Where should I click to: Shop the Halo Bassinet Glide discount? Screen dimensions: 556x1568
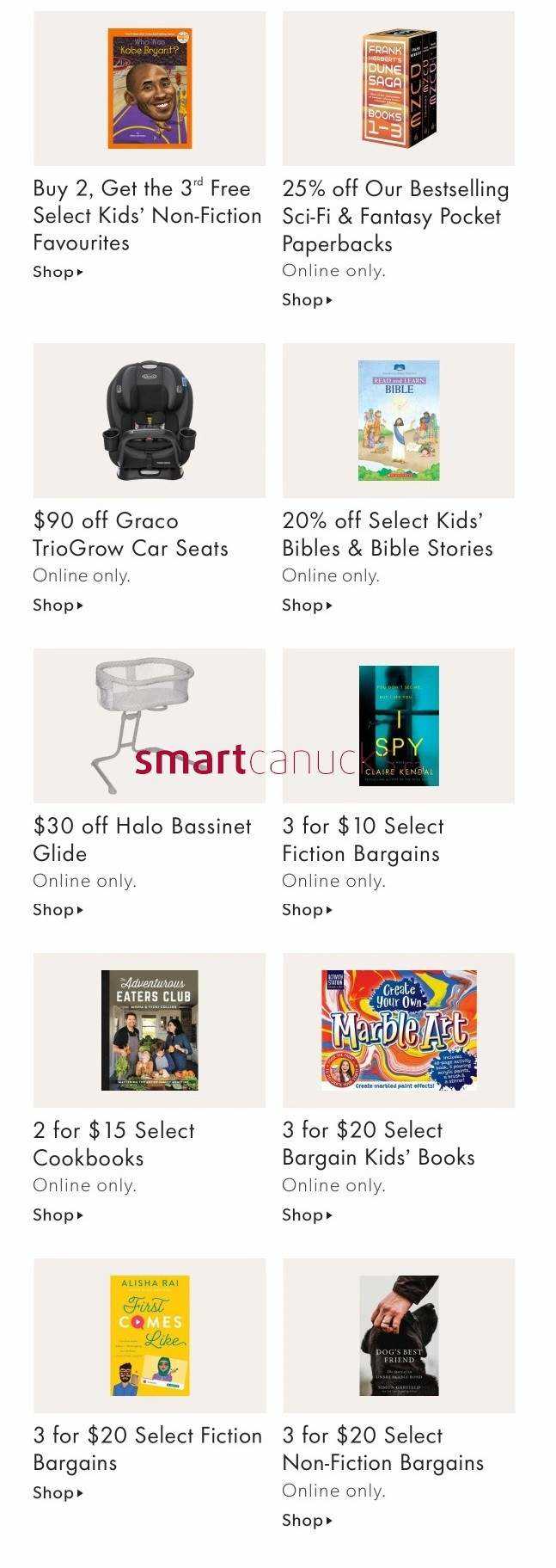click(58, 909)
